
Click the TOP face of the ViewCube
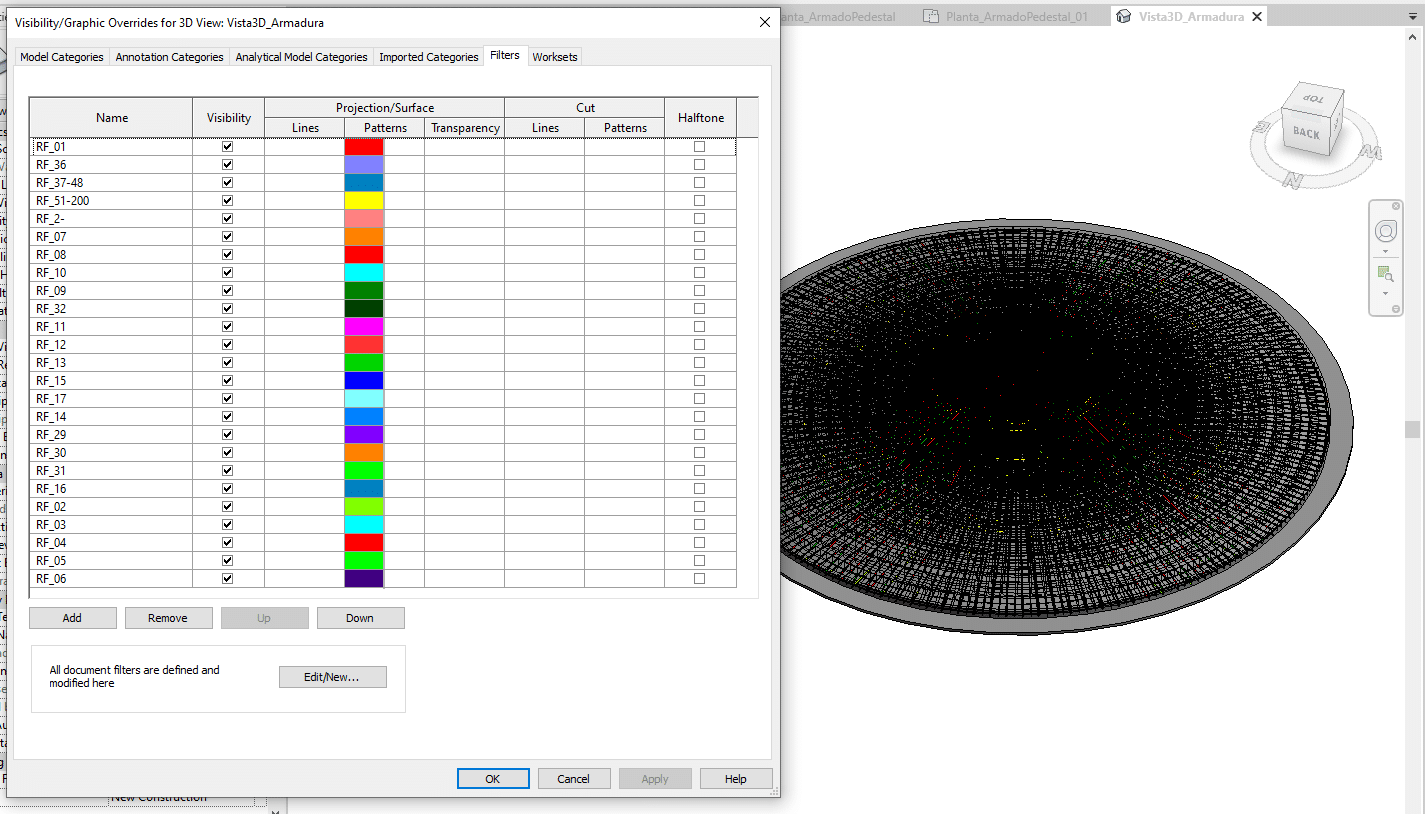click(1311, 100)
